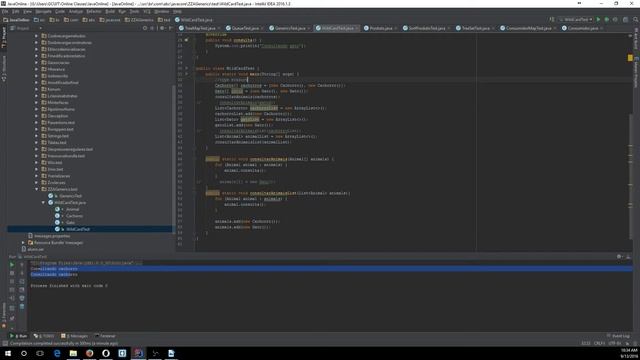Switch to the TreeMapTest.java editor tab

(200, 28)
